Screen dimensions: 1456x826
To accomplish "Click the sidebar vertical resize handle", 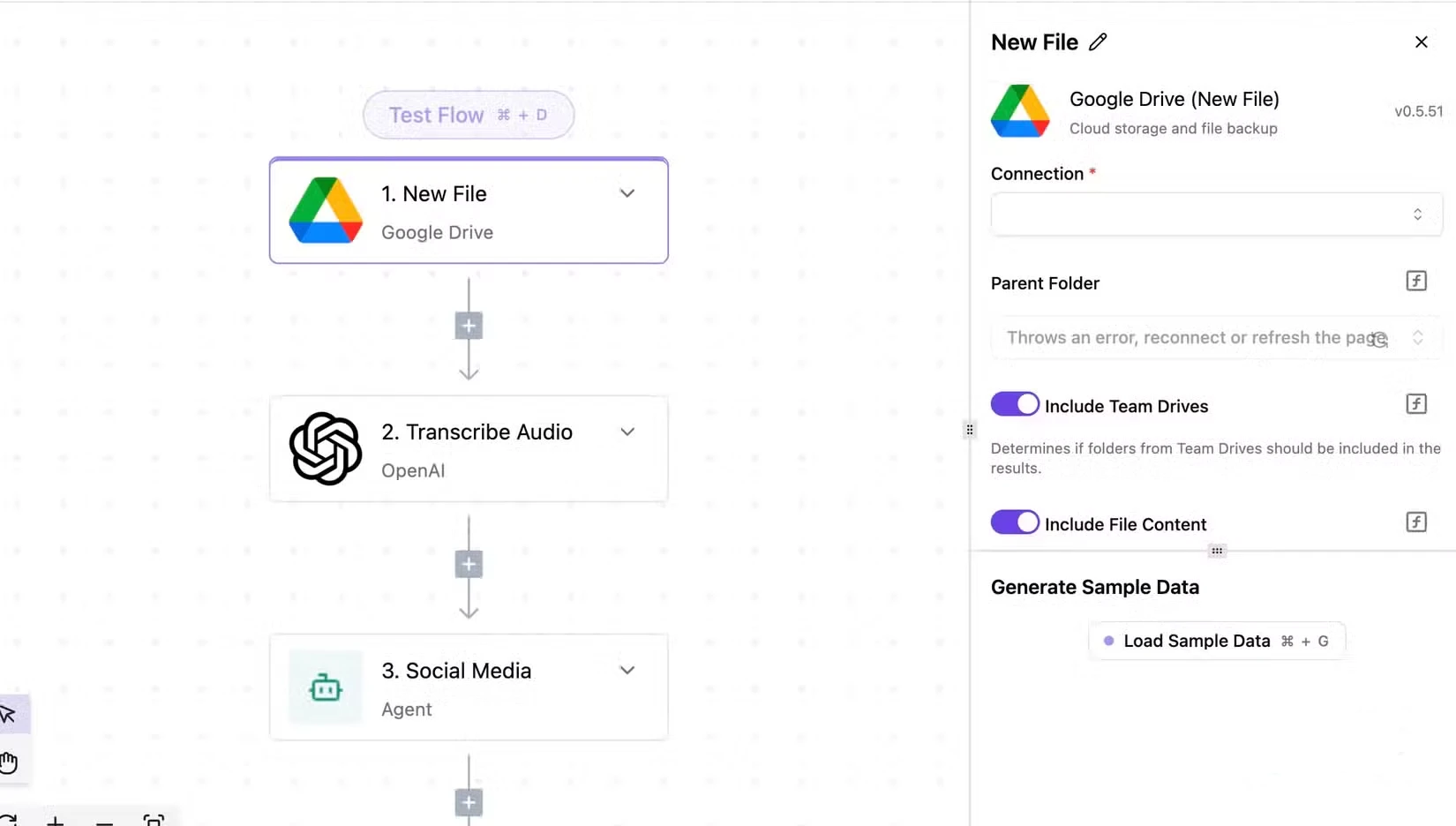I will click(970, 430).
